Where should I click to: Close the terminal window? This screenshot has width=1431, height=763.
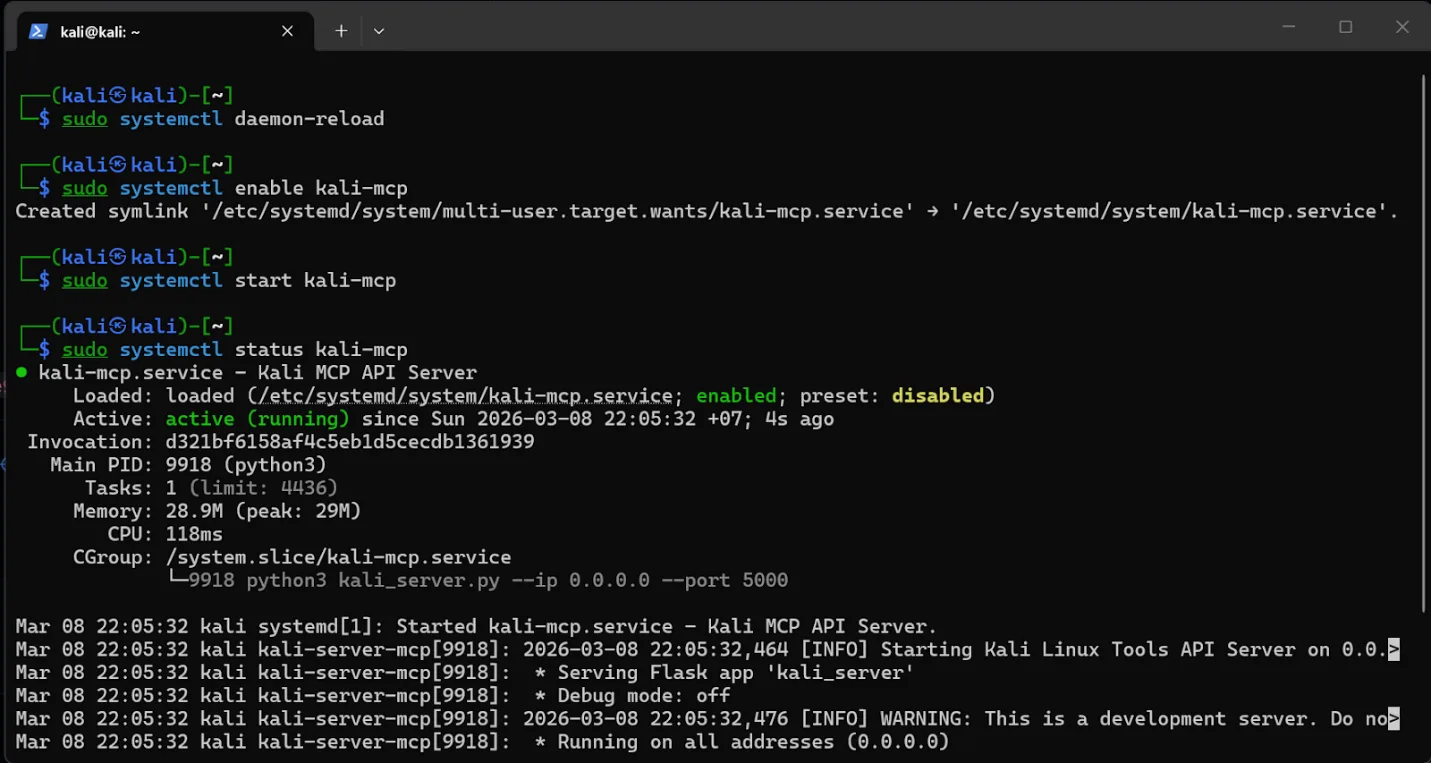[1402, 28]
